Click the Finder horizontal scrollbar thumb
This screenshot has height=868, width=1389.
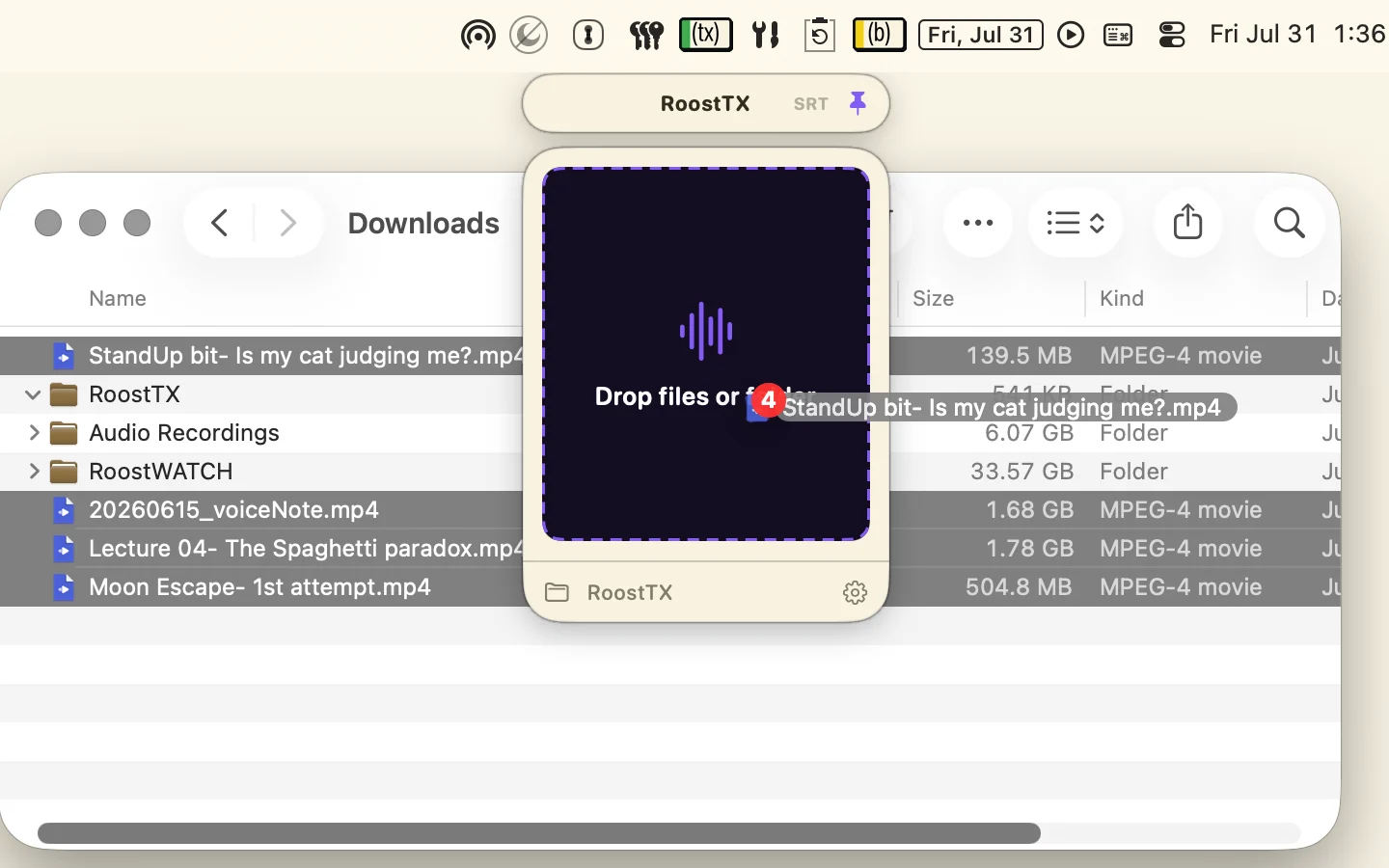tap(538, 833)
